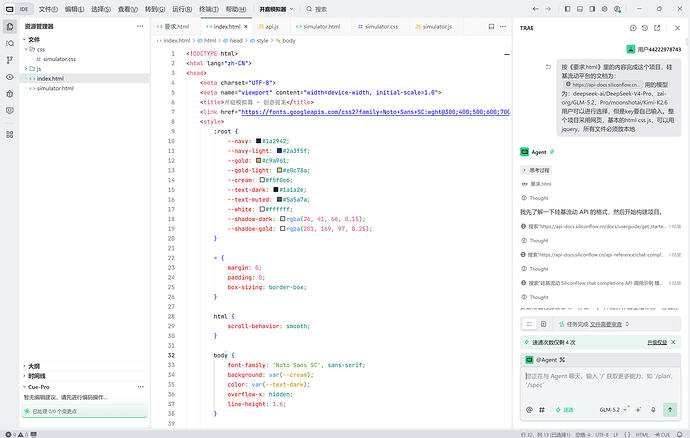Toggle primary sidebar layout icon in title bar
Image resolution: width=690 pixels, height=438 pixels.
[x=568, y=9]
